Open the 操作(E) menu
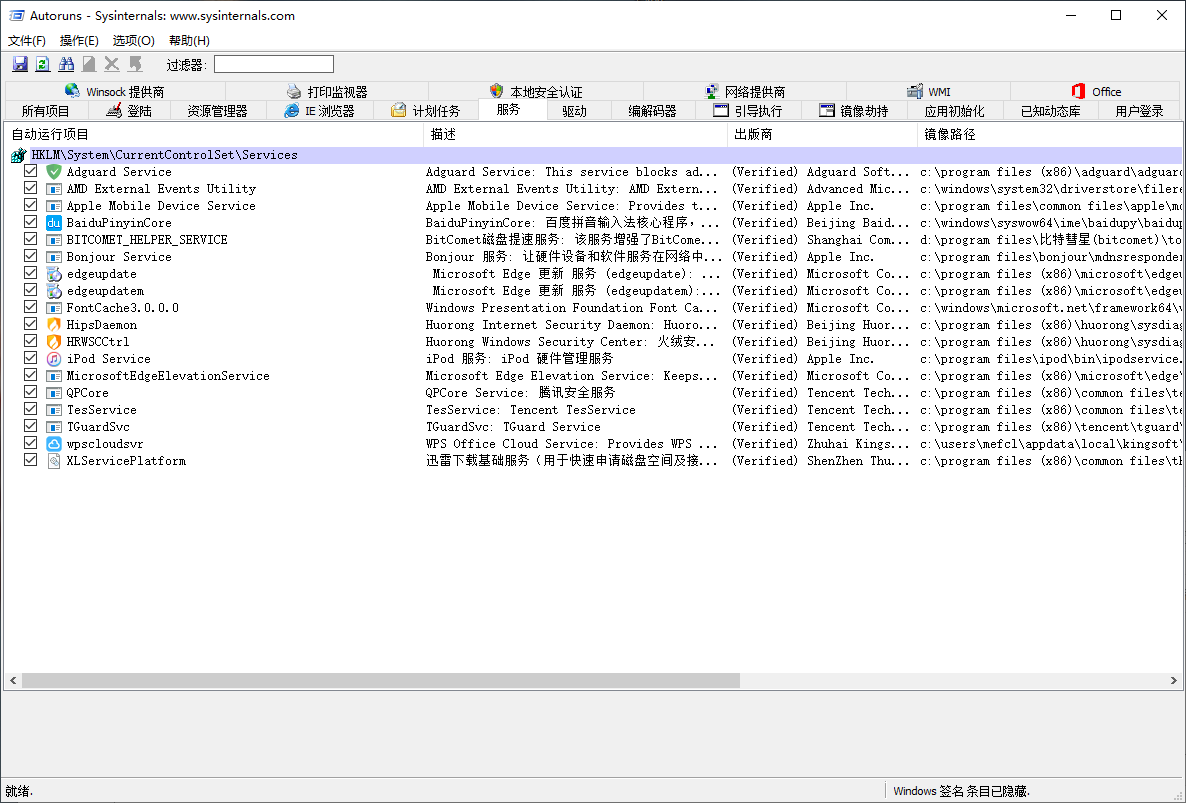1186x803 pixels. [79, 41]
